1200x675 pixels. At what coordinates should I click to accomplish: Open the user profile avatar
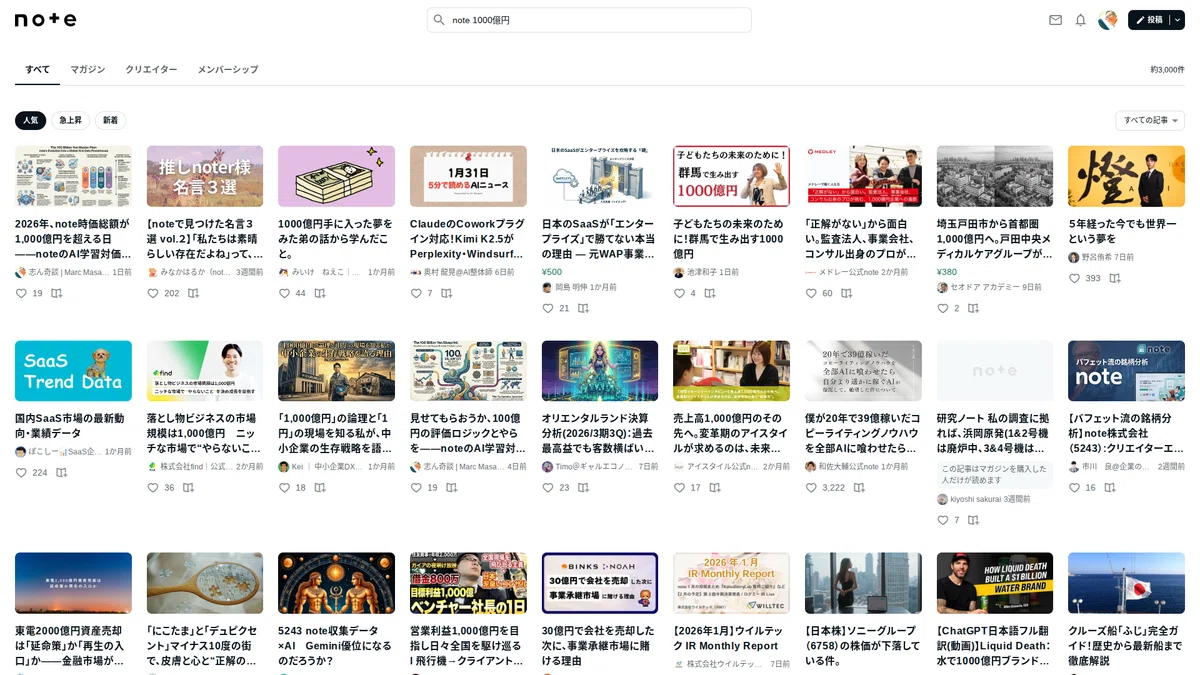tap(1107, 20)
